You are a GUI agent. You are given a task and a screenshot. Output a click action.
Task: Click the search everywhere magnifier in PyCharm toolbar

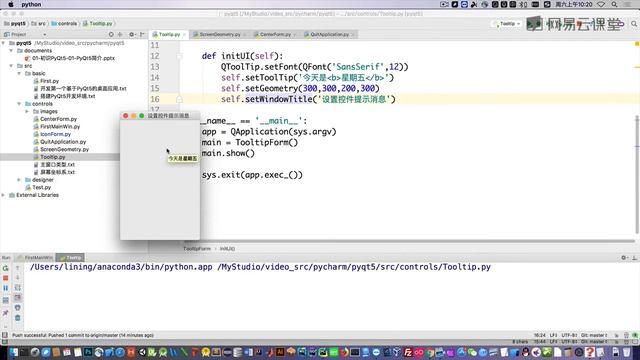coord(634,24)
